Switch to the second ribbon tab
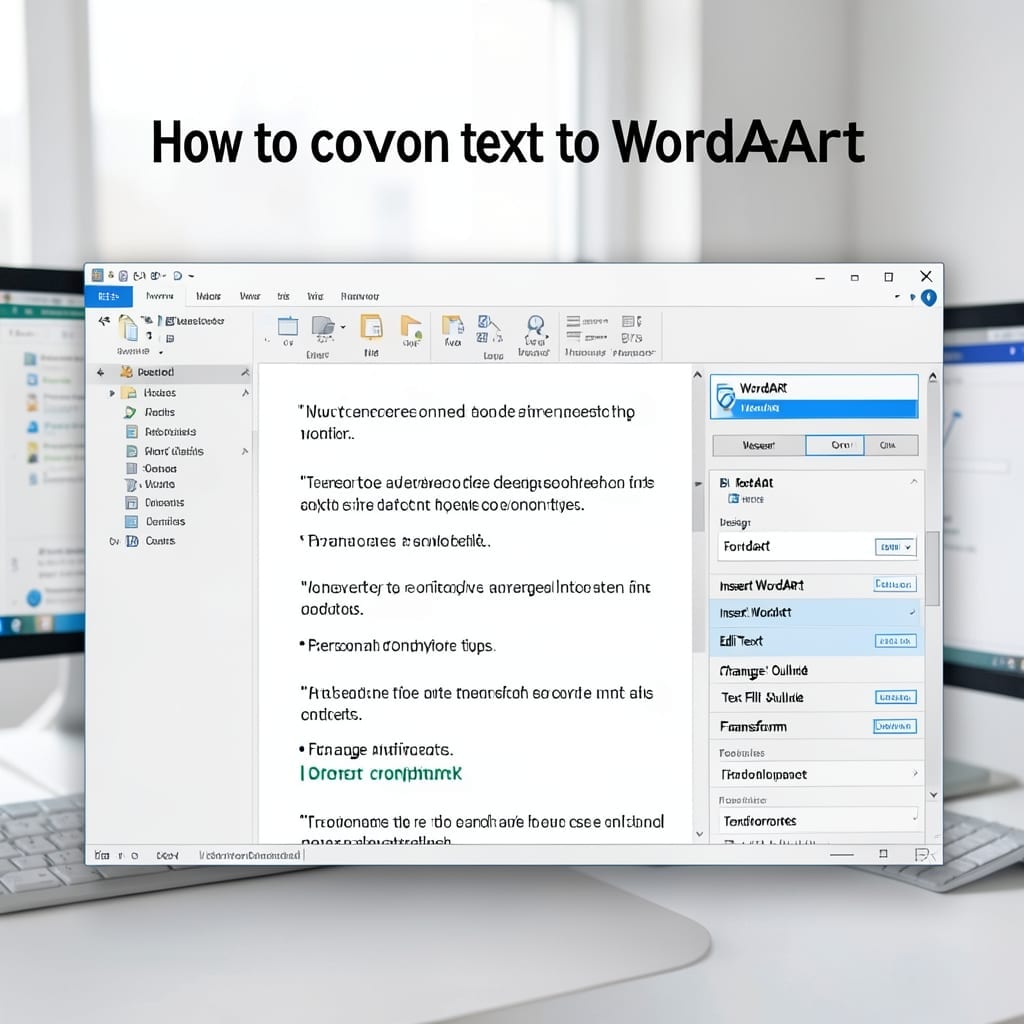 tap(159, 296)
